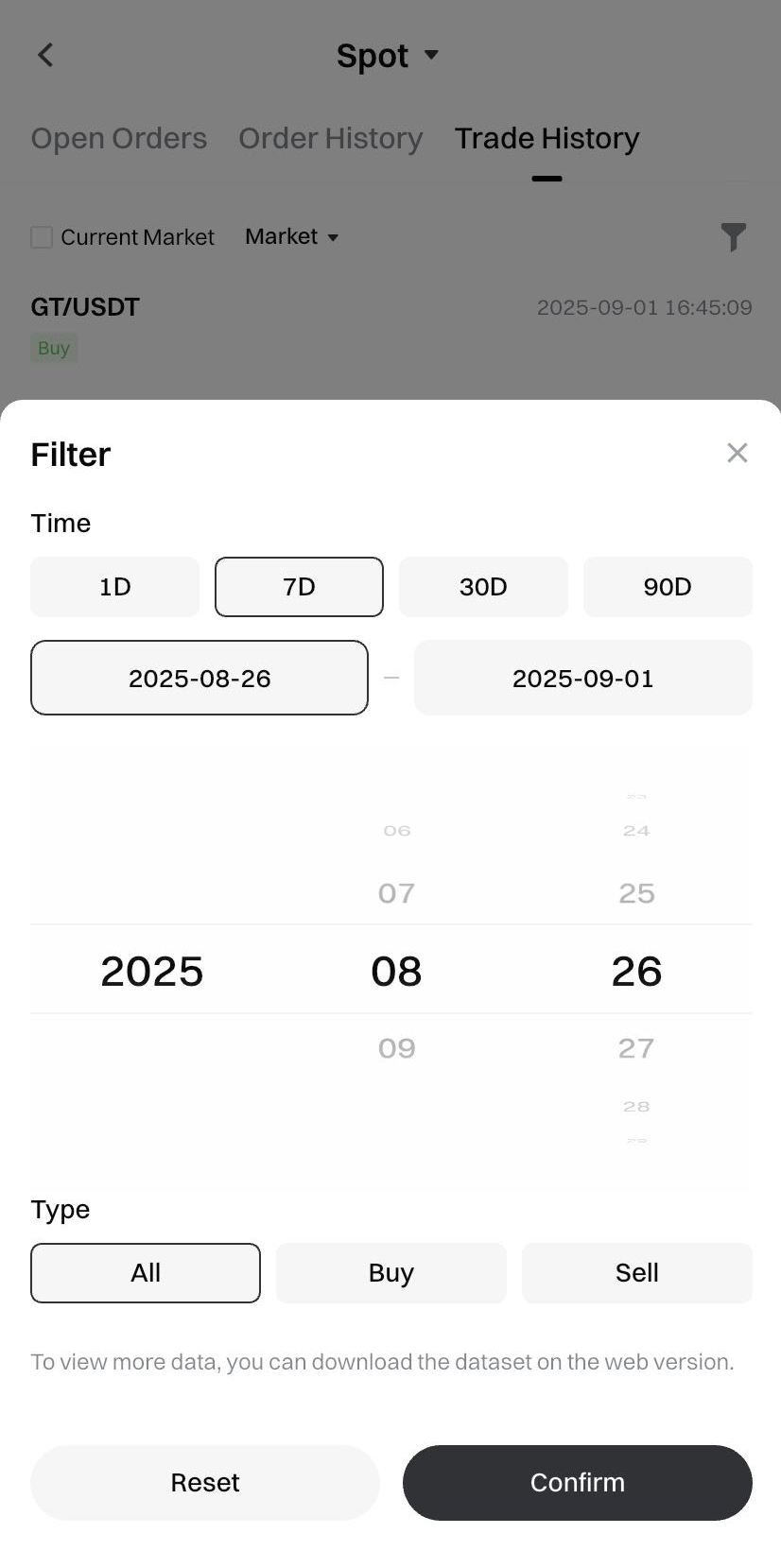Viewport: 781px width, 1568px height.
Task: Switch to the Order History tab
Action: click(330, 138)
